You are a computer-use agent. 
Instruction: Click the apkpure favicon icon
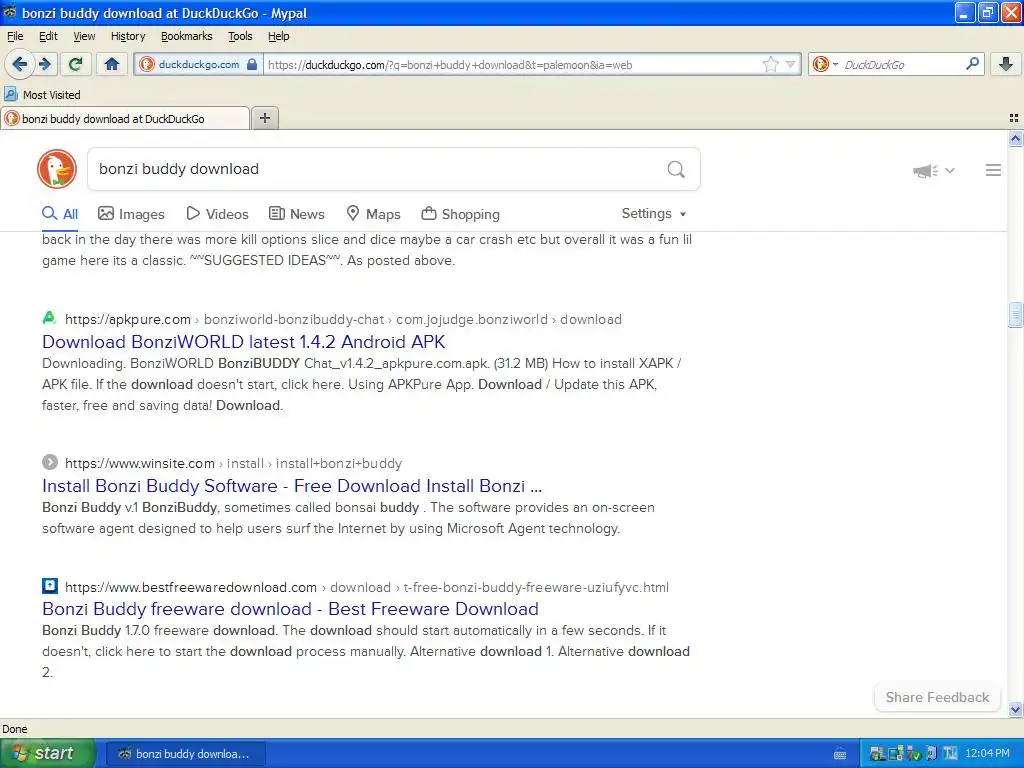tap(49, 319)
